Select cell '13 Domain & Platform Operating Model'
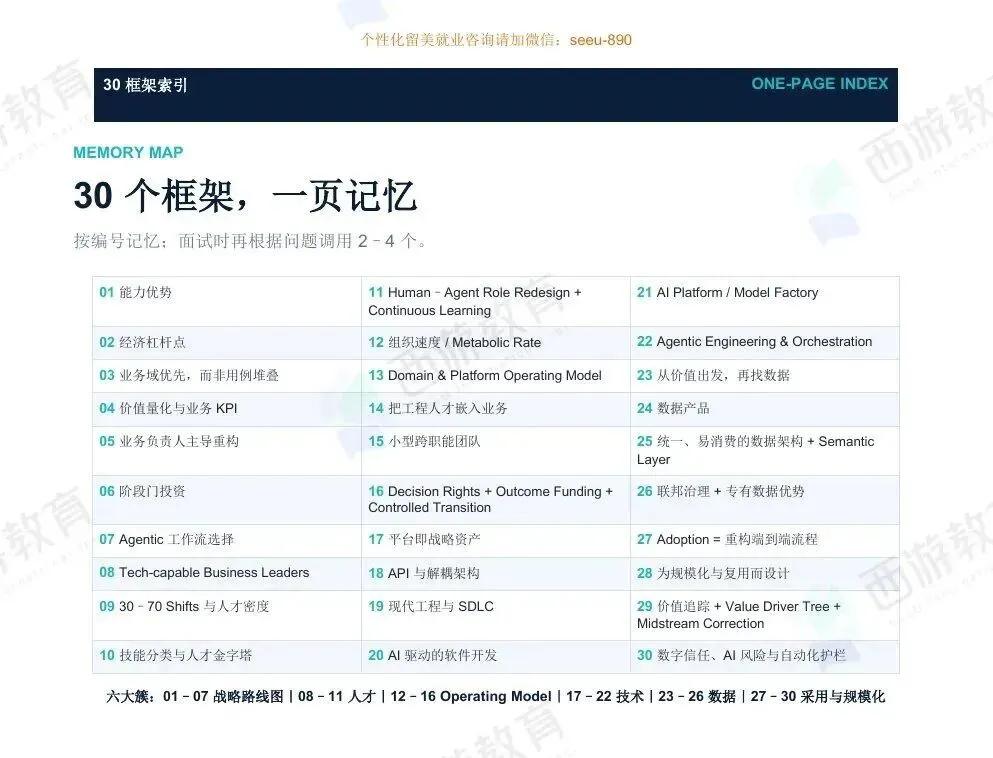 (x=496, y=376)
